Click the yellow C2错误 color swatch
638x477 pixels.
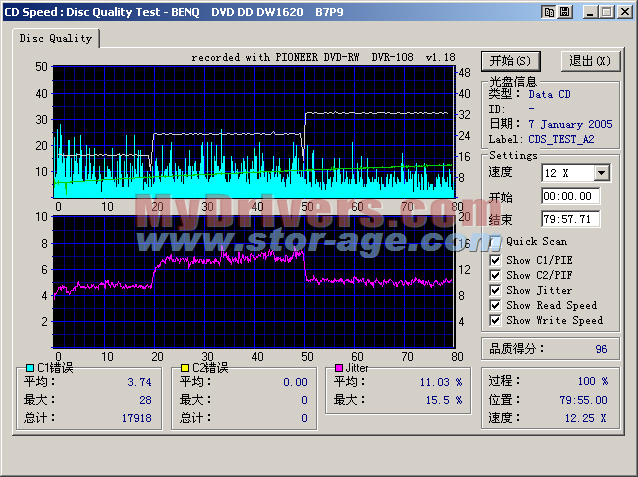pyautogui.click(x=185, y=368)
